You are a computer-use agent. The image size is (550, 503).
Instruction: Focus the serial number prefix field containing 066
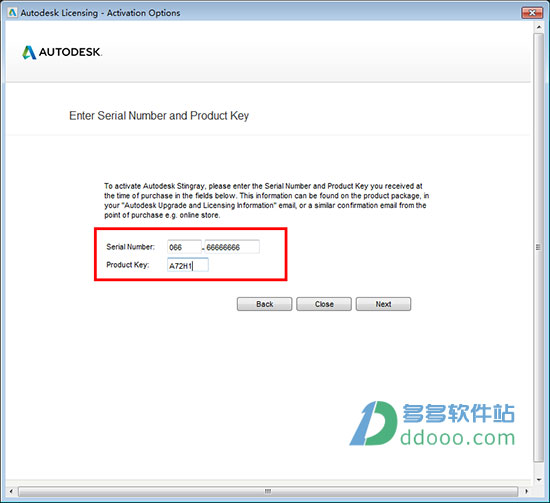(184, 247)
